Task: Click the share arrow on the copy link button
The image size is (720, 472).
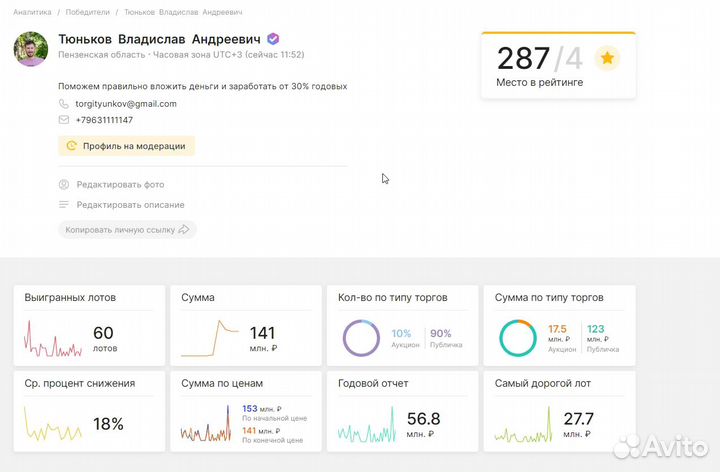Action: pos(183,230)
